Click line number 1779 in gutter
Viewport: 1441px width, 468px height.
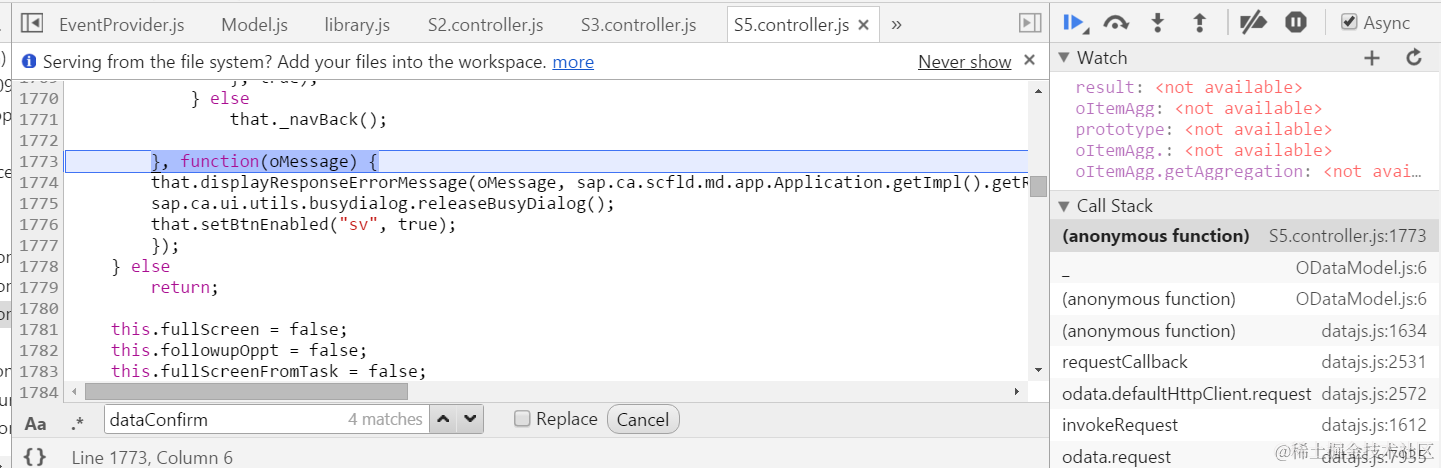coord(39,287)
